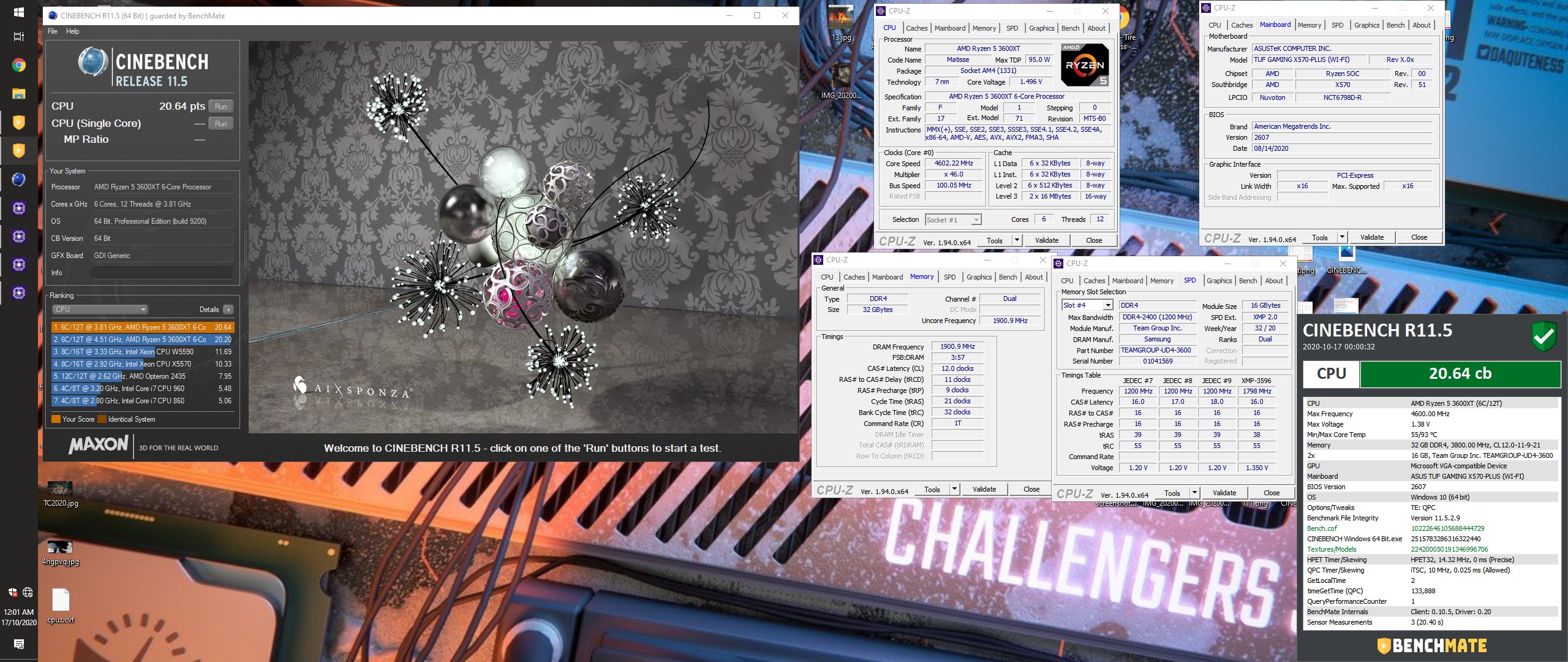Open Tools dropdown arrow in CPU-Z Mainboard window
1568x662 pixels.
pos(1342,237)
